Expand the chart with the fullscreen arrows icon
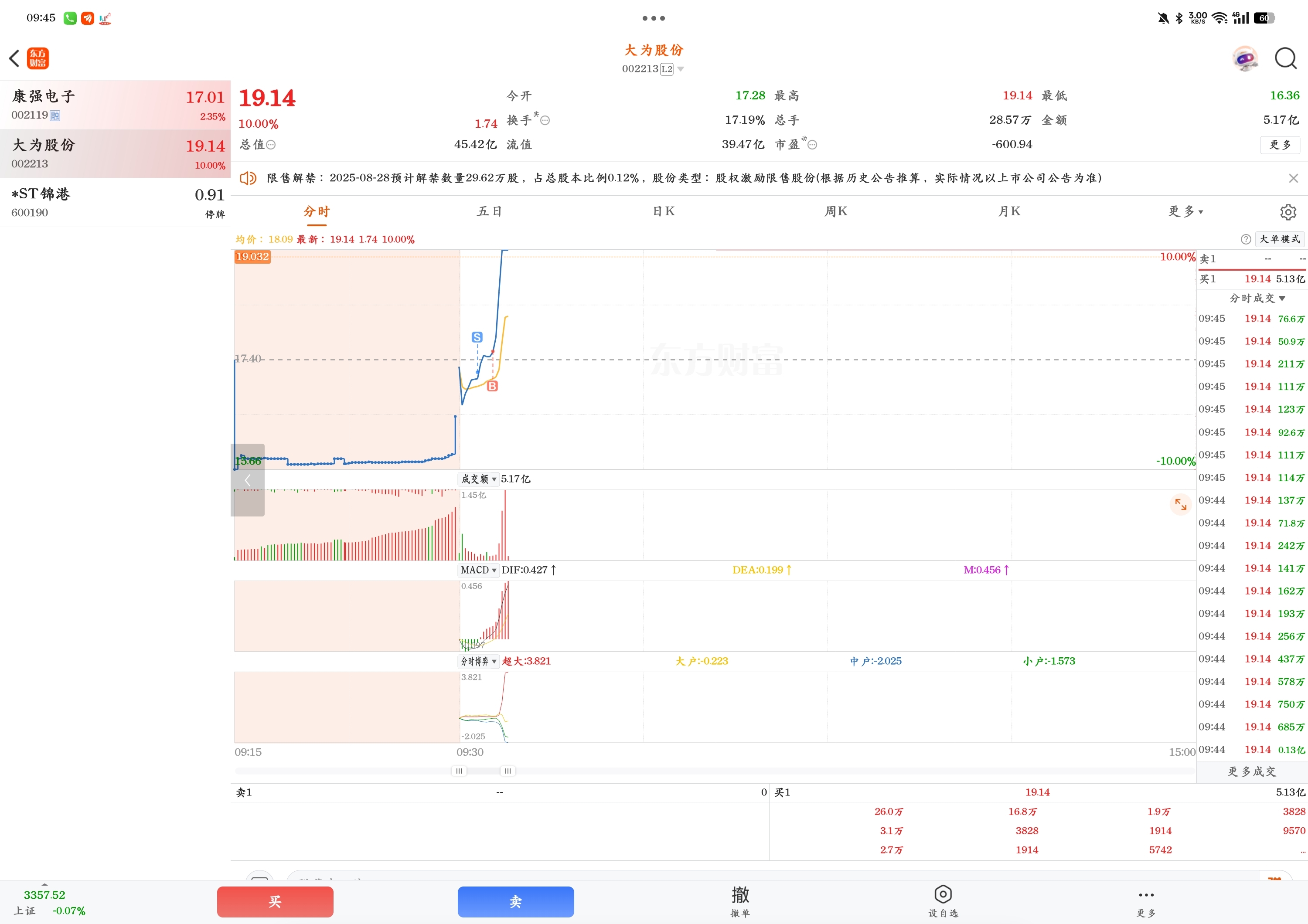 pos(1180,504)
